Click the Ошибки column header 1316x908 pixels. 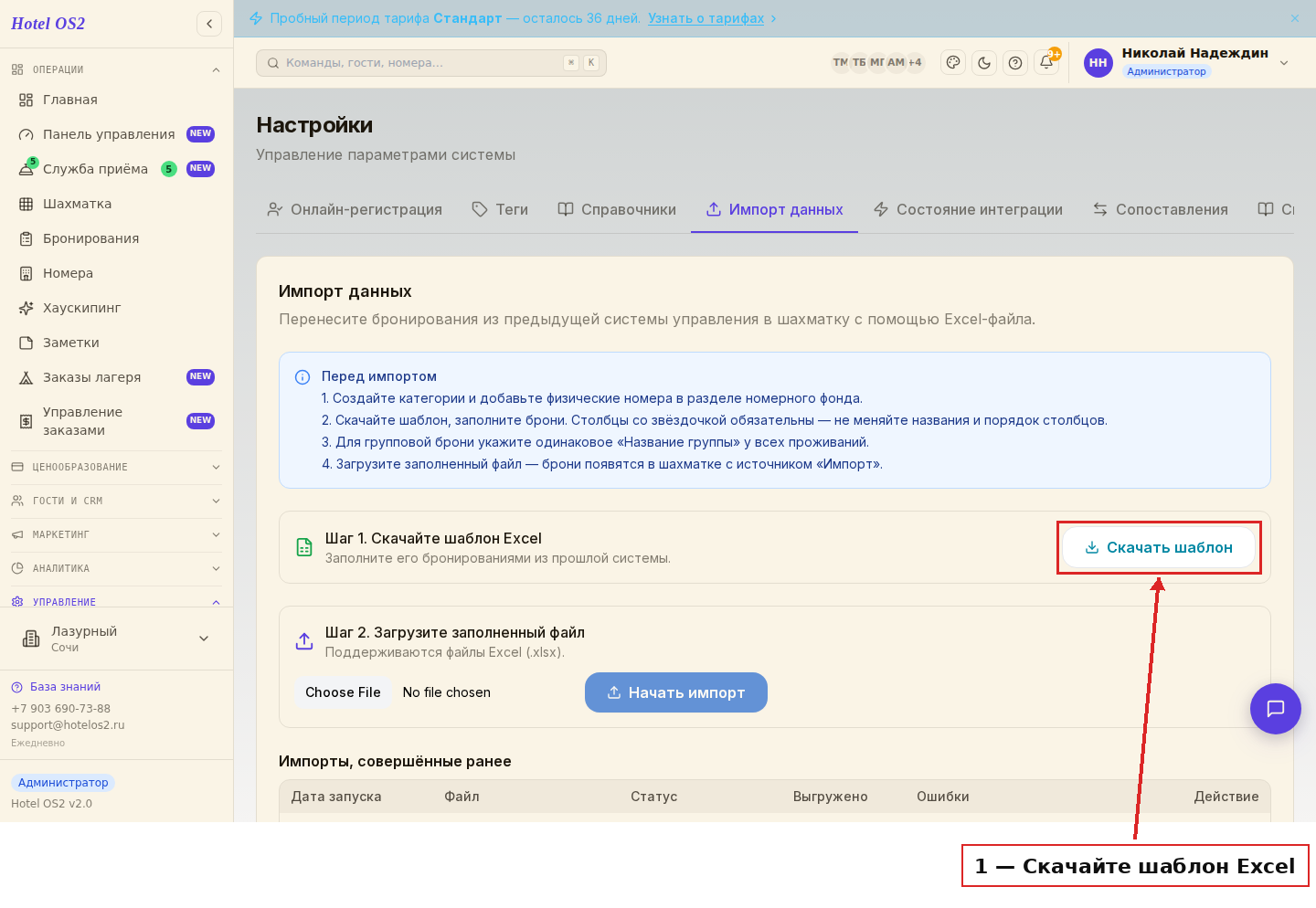[943, 797]
